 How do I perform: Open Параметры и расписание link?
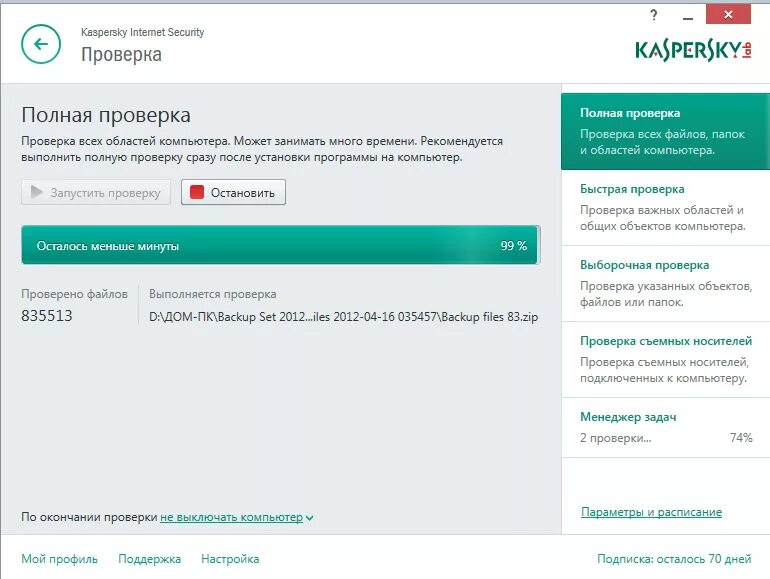coord(651,512)
